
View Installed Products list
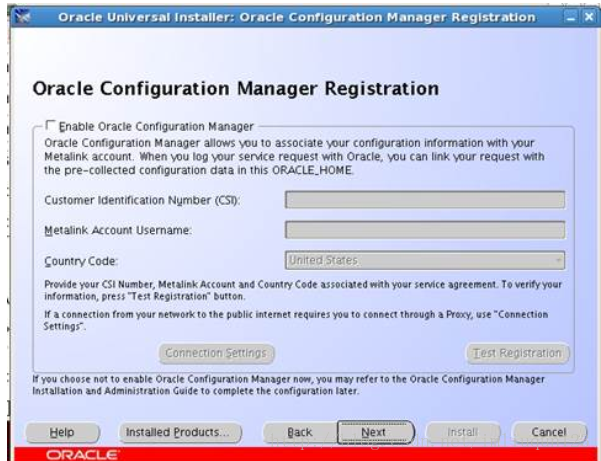click(x=180, y=432)
